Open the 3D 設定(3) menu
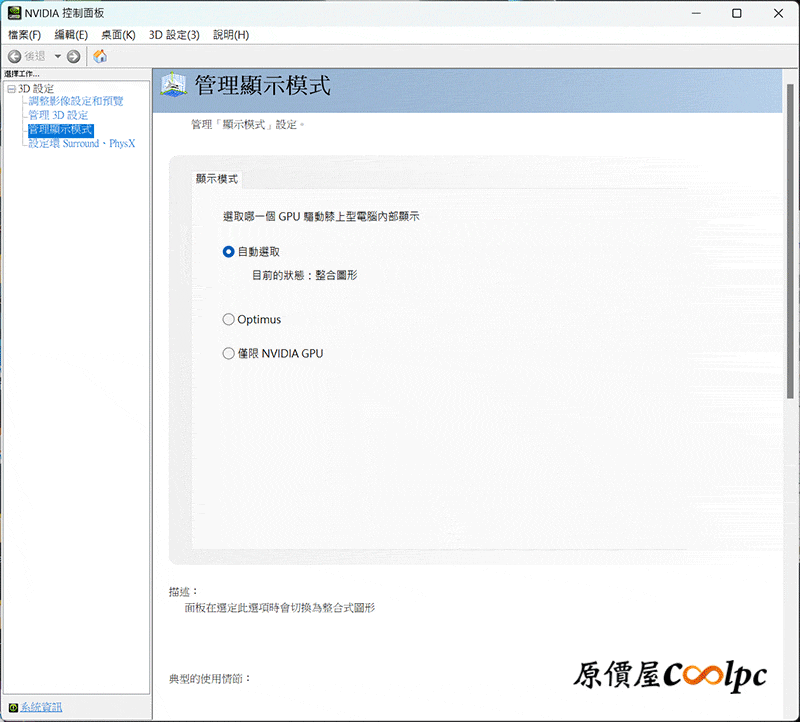This screenshot has height=722, width=800. pyautogui.click(x=174, y=35)
